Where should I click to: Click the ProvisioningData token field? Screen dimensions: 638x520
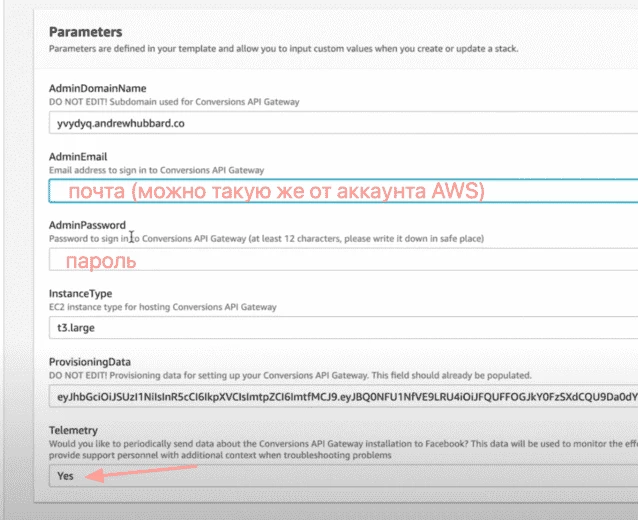pos(343,396)
